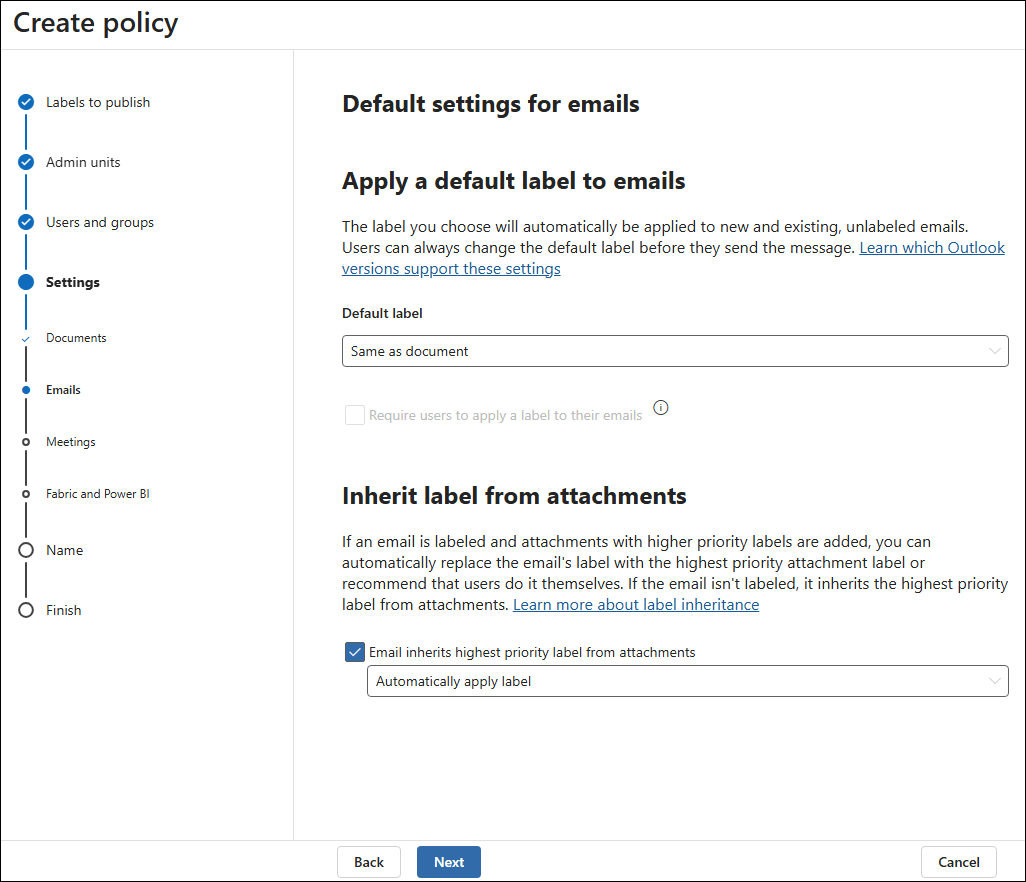The image size is (1026, 882).
Task: Click the Default label field caption
Action: point(382,313)
